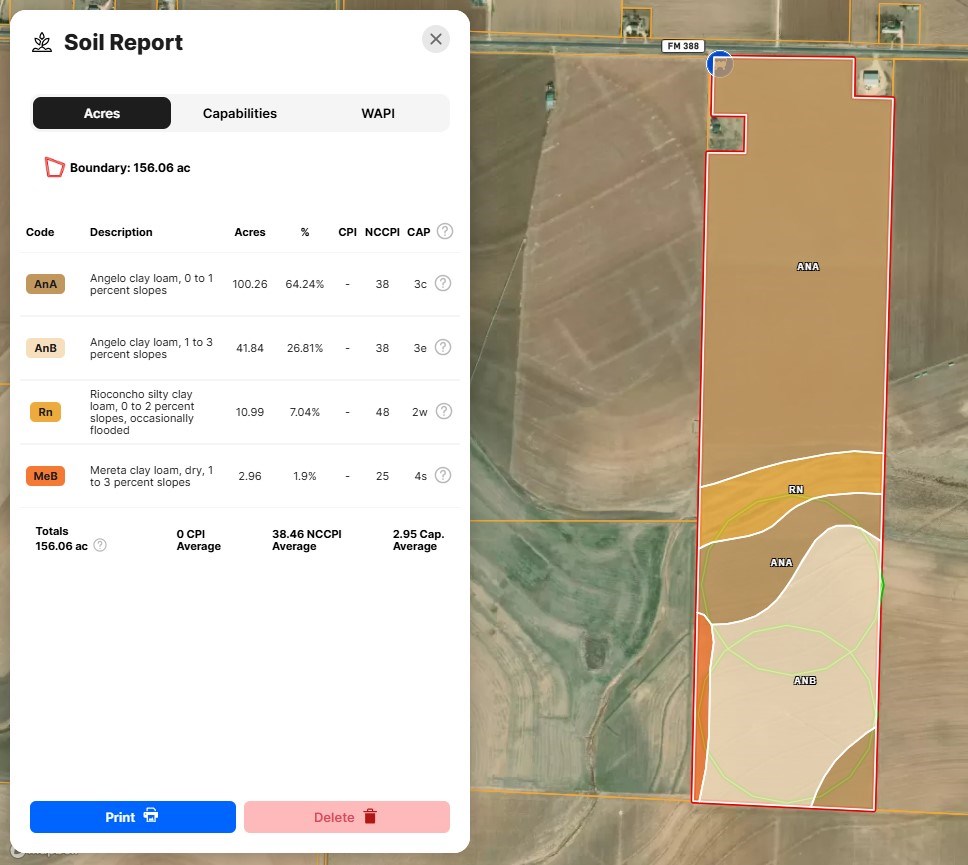Select the Acres tab
The width and height of the screenshot is (968, 865).
tap(102, 113)
